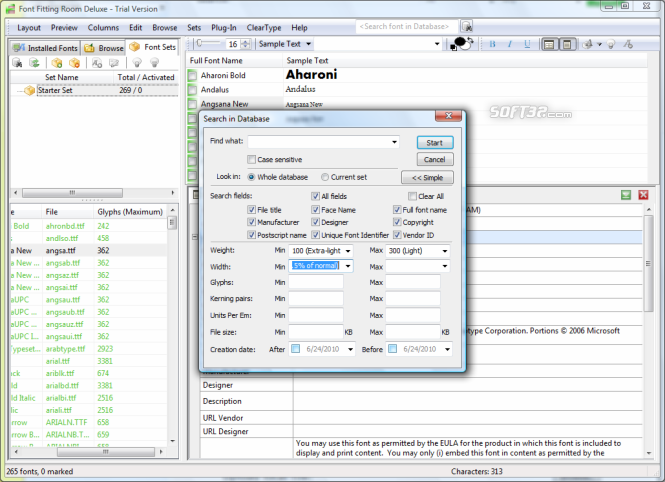This screenshot has width=665, height=482.
Task: Click the Installed Fonts tab icon
Action: (19, 48)
